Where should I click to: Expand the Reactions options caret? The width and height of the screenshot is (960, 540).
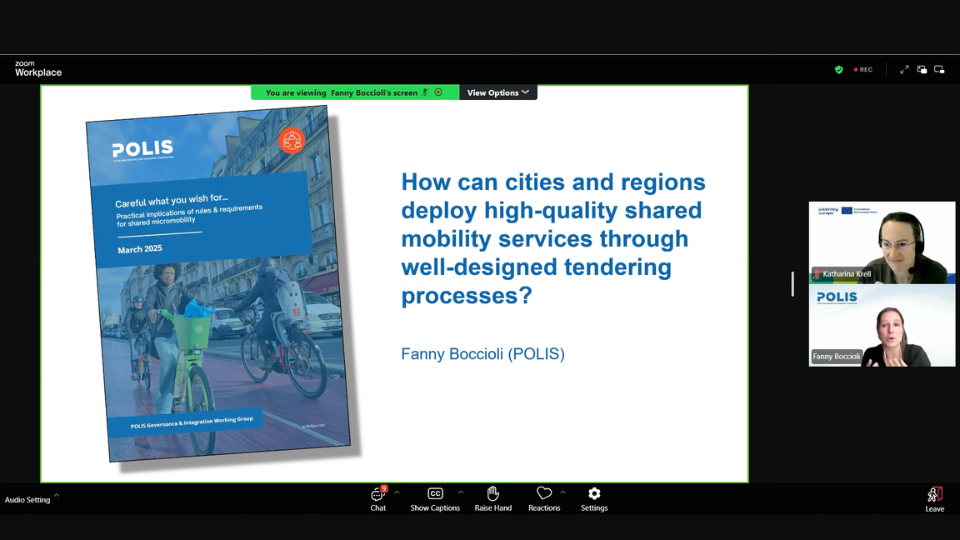[563, 492]
